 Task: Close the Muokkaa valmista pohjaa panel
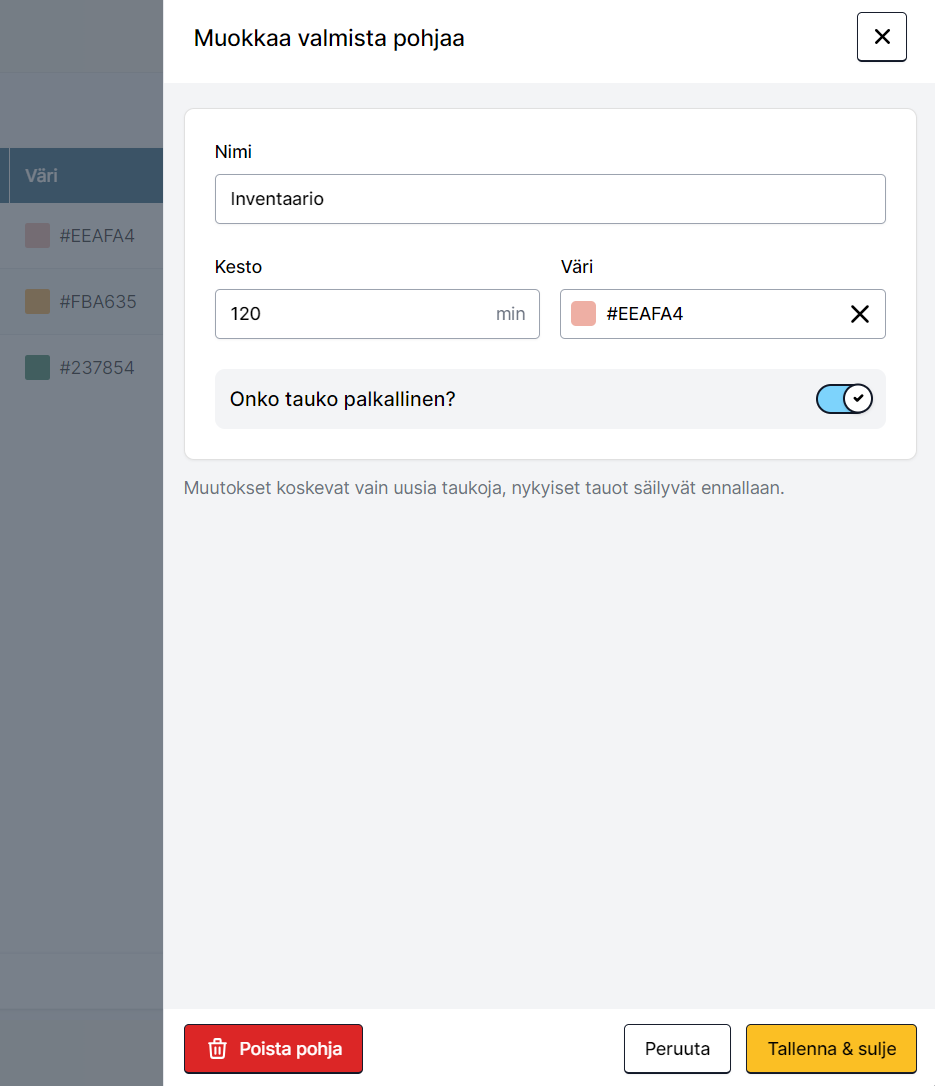click(881, 37)
